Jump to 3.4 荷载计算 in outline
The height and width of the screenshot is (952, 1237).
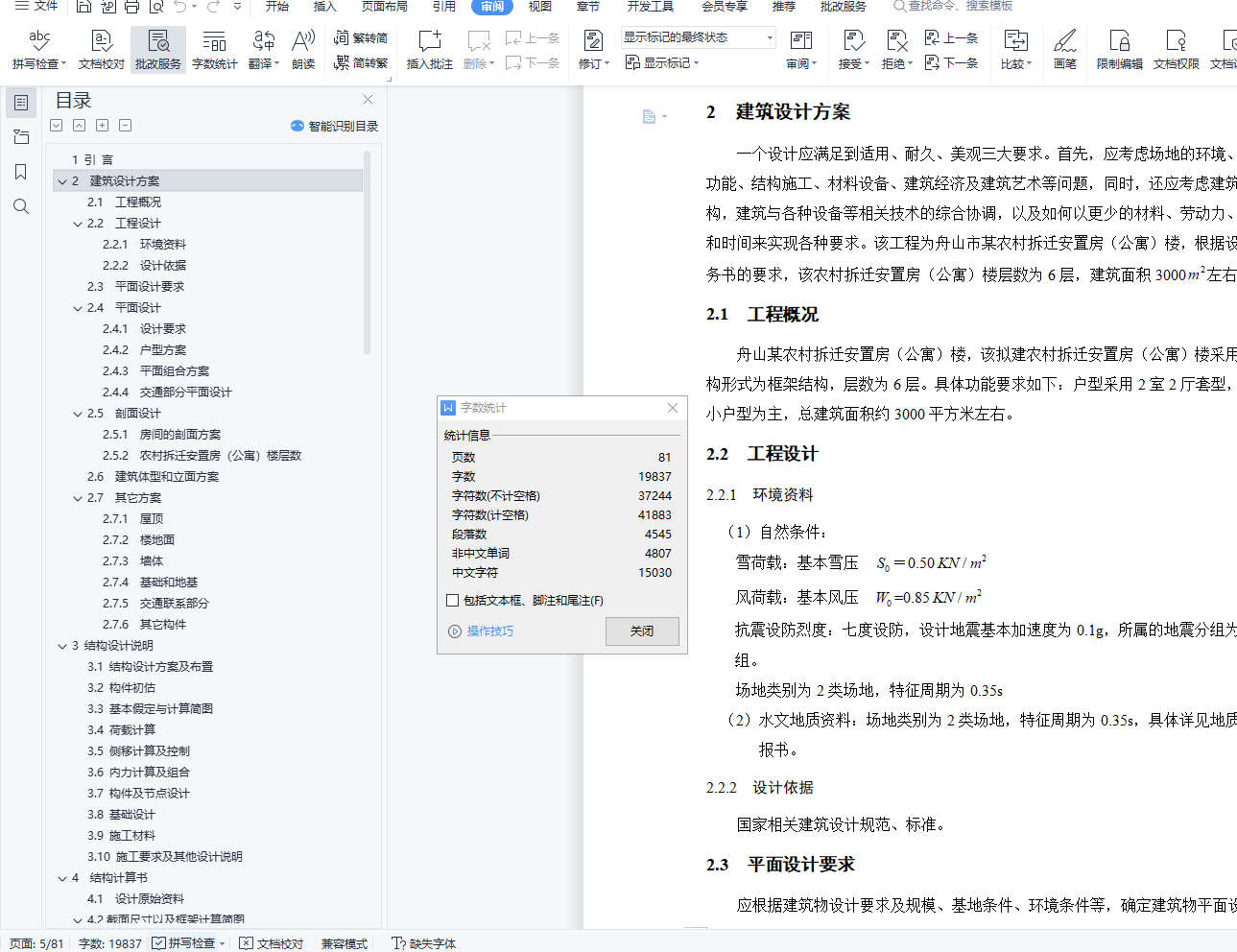point(121,730)
